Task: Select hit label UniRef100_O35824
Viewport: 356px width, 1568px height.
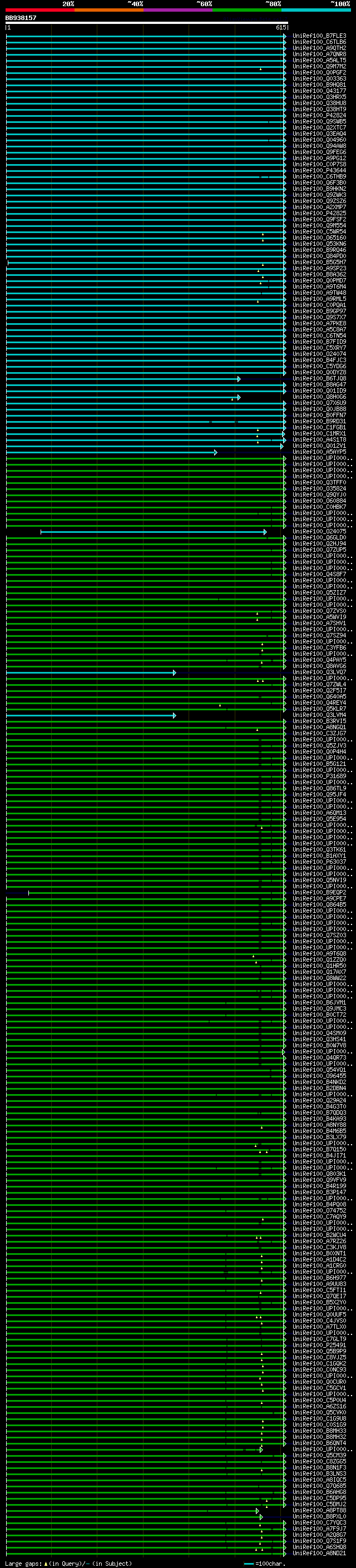Action: point(319,489)
